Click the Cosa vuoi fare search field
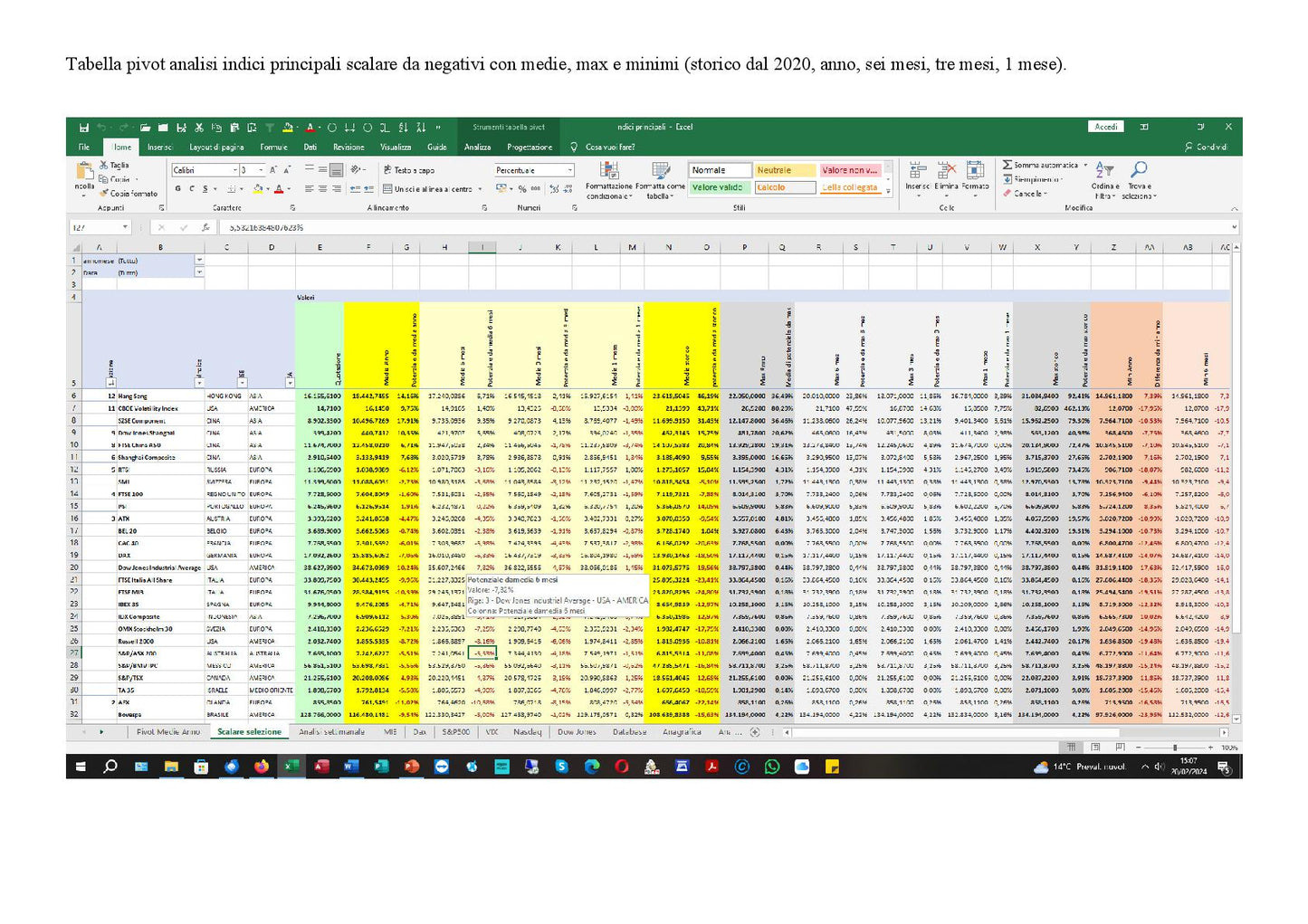 click(610, 148)
